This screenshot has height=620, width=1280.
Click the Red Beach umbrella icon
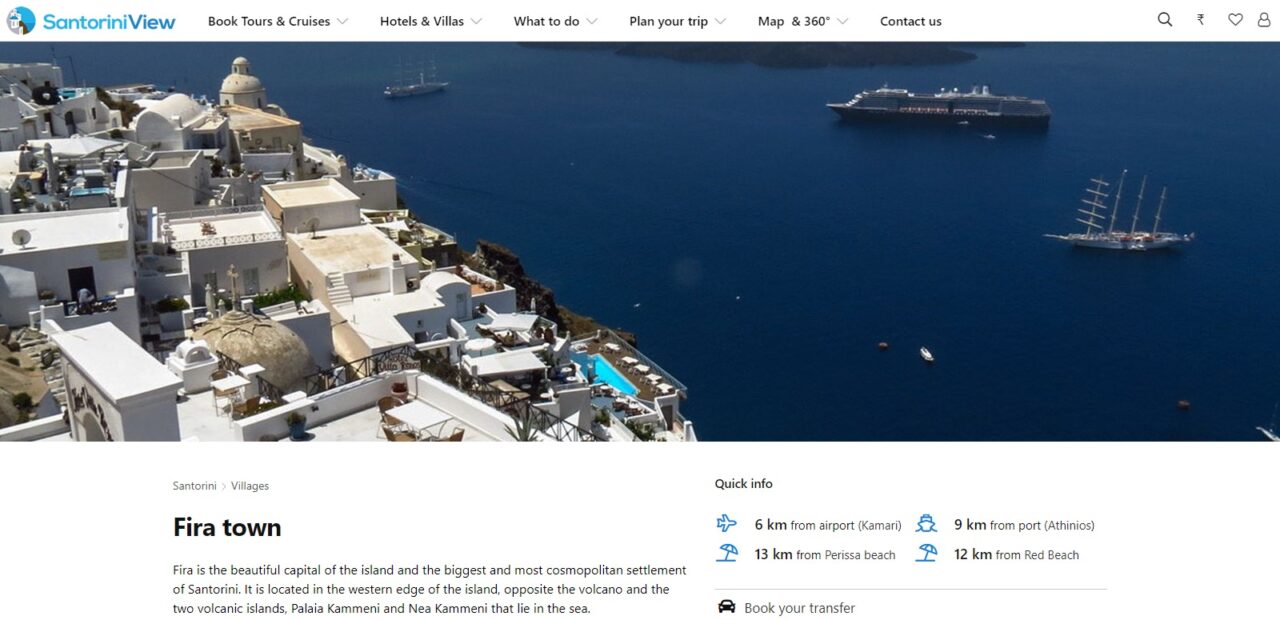(926, 553)
